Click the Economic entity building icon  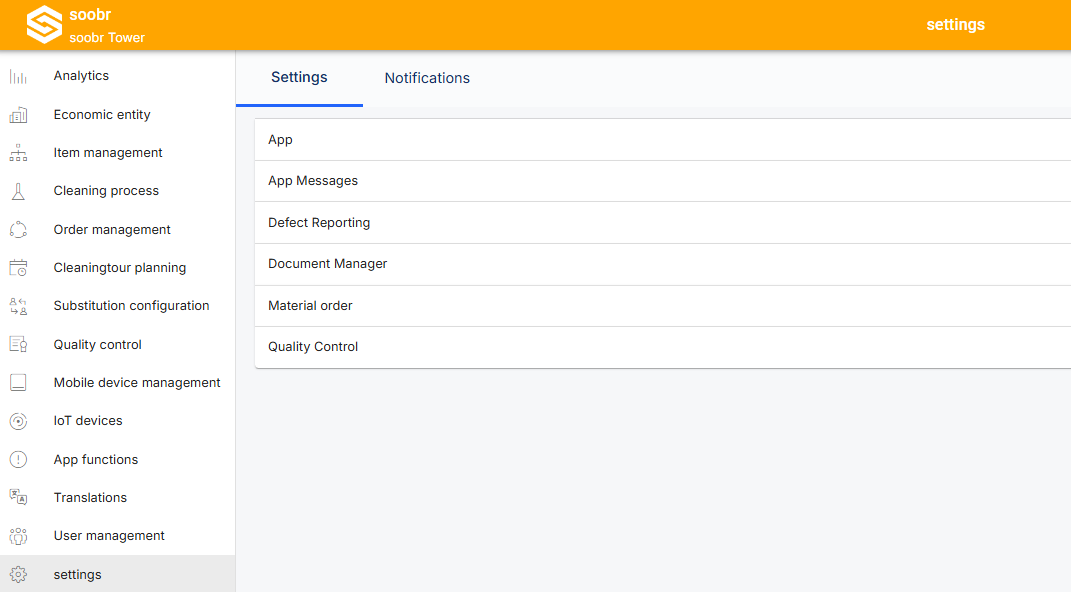coord(18,115)
